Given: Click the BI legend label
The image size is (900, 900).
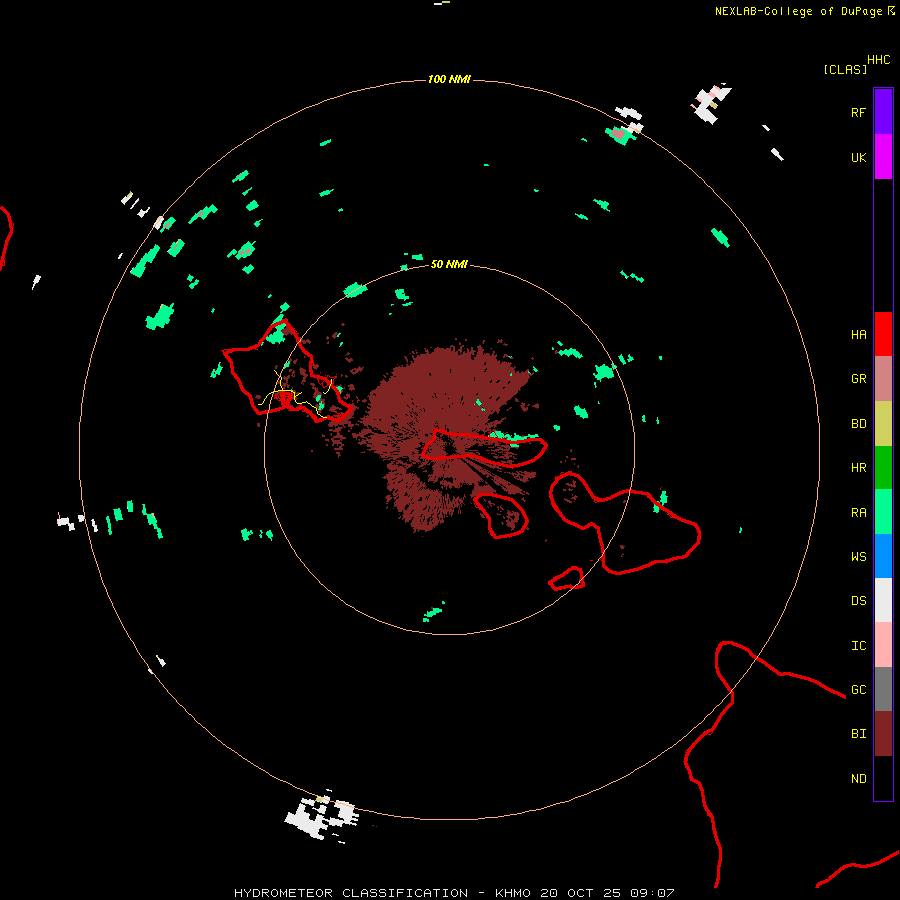Looking at the screenshot, I should point(858,734).
